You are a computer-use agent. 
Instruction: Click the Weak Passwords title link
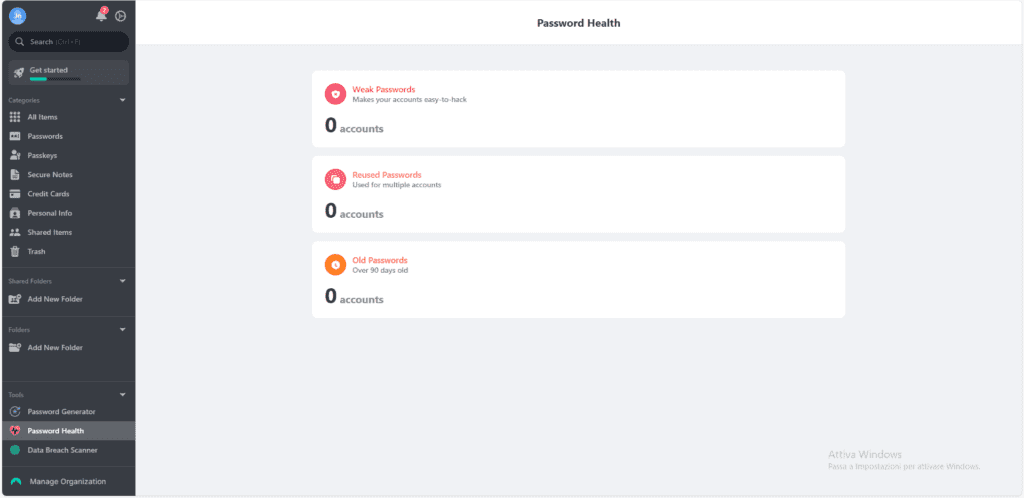click(383, 89)
